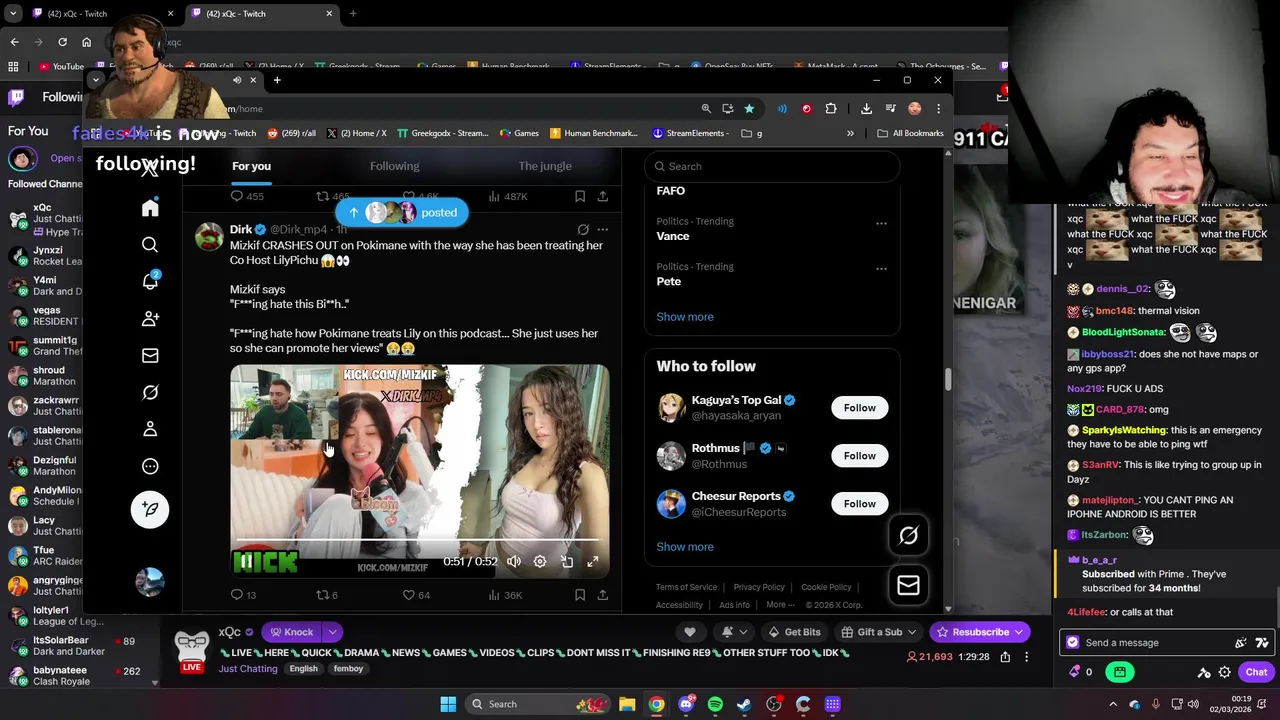The image size is (1280, 720).
Task: Switch to the For you tab
Action: pyautogui.click(x=251, y=166)
